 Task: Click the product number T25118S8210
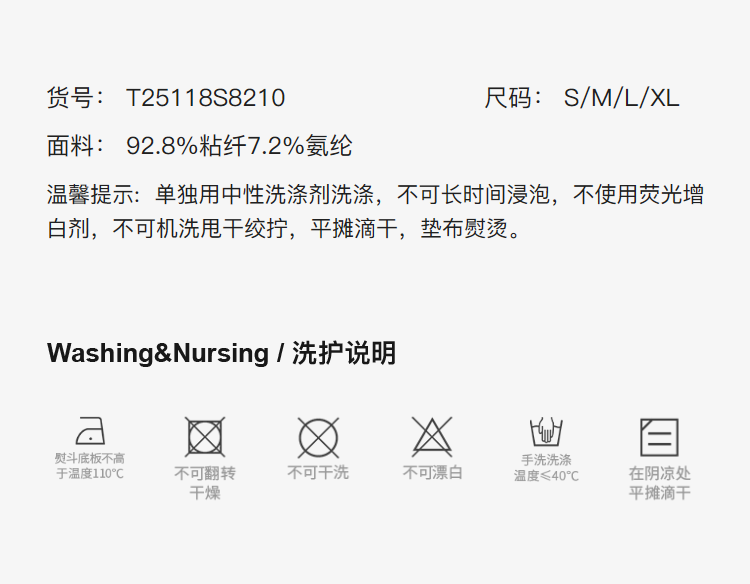coord(206,98)
